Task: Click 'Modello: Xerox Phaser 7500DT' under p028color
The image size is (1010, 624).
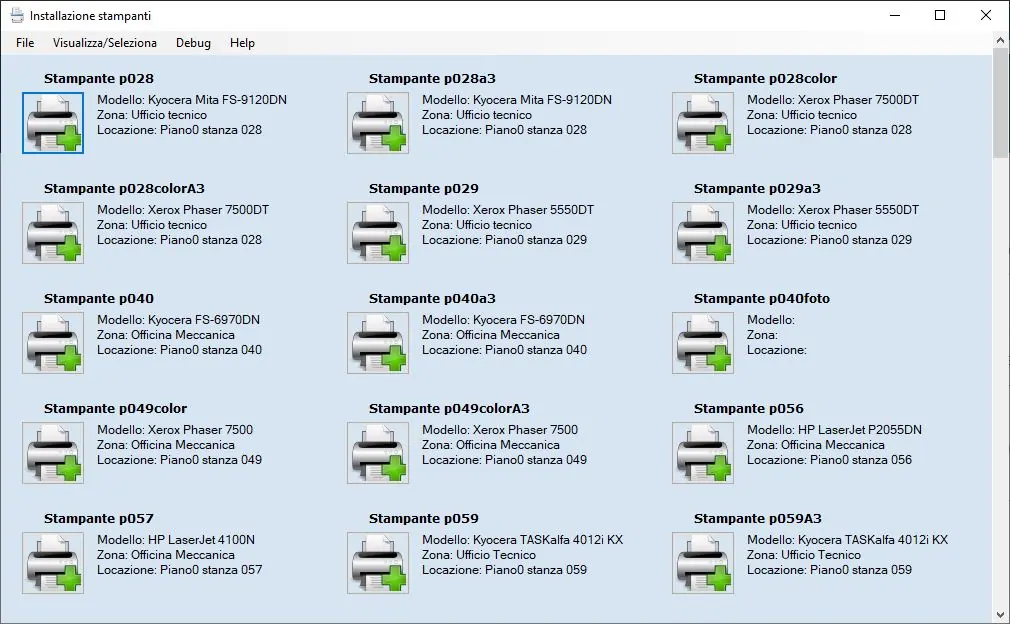Action: pos(833,100)
